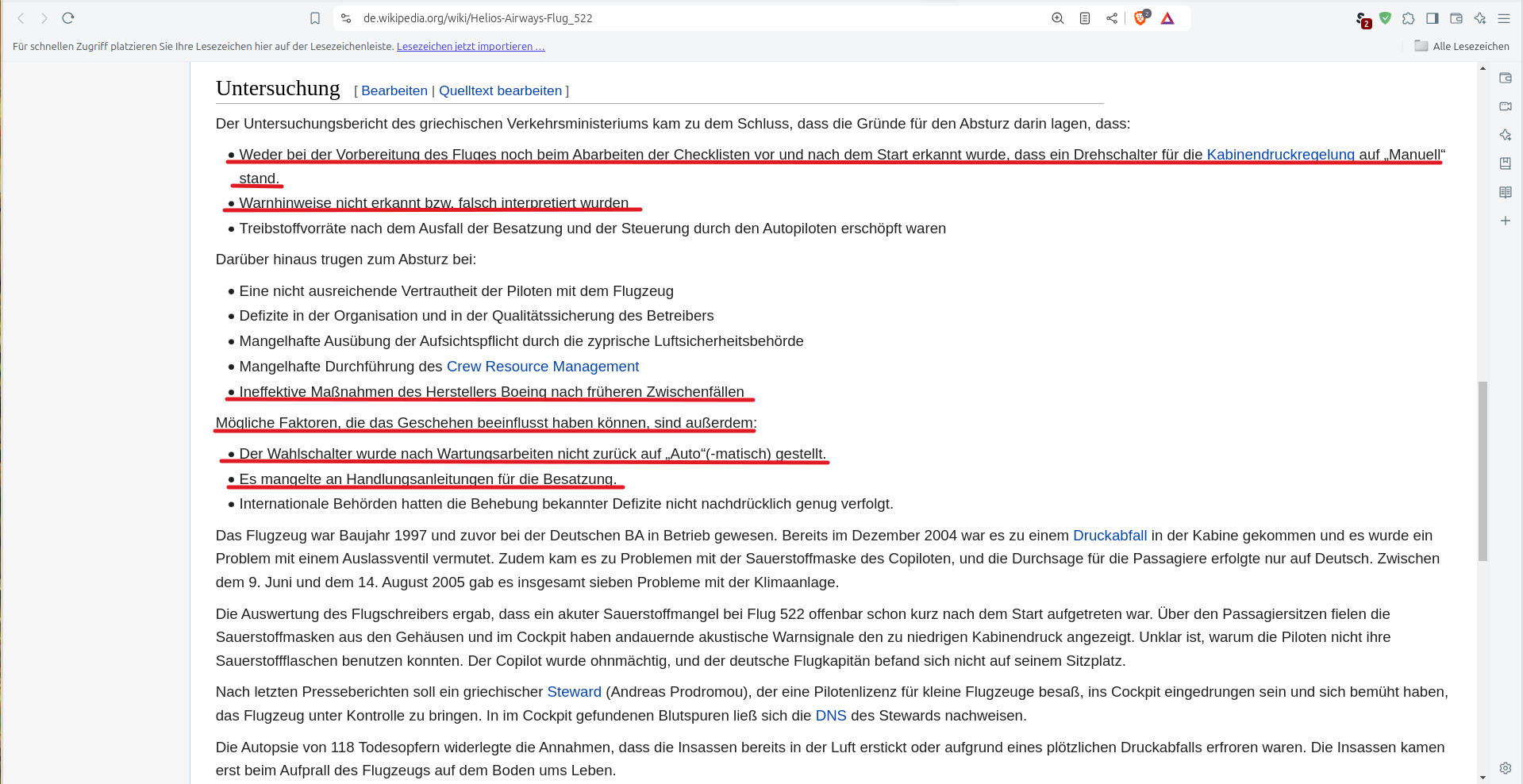1523x784 pixels.
Task: Open the Kabinendruckregelung link
Action: click(x=1280, y=155)
